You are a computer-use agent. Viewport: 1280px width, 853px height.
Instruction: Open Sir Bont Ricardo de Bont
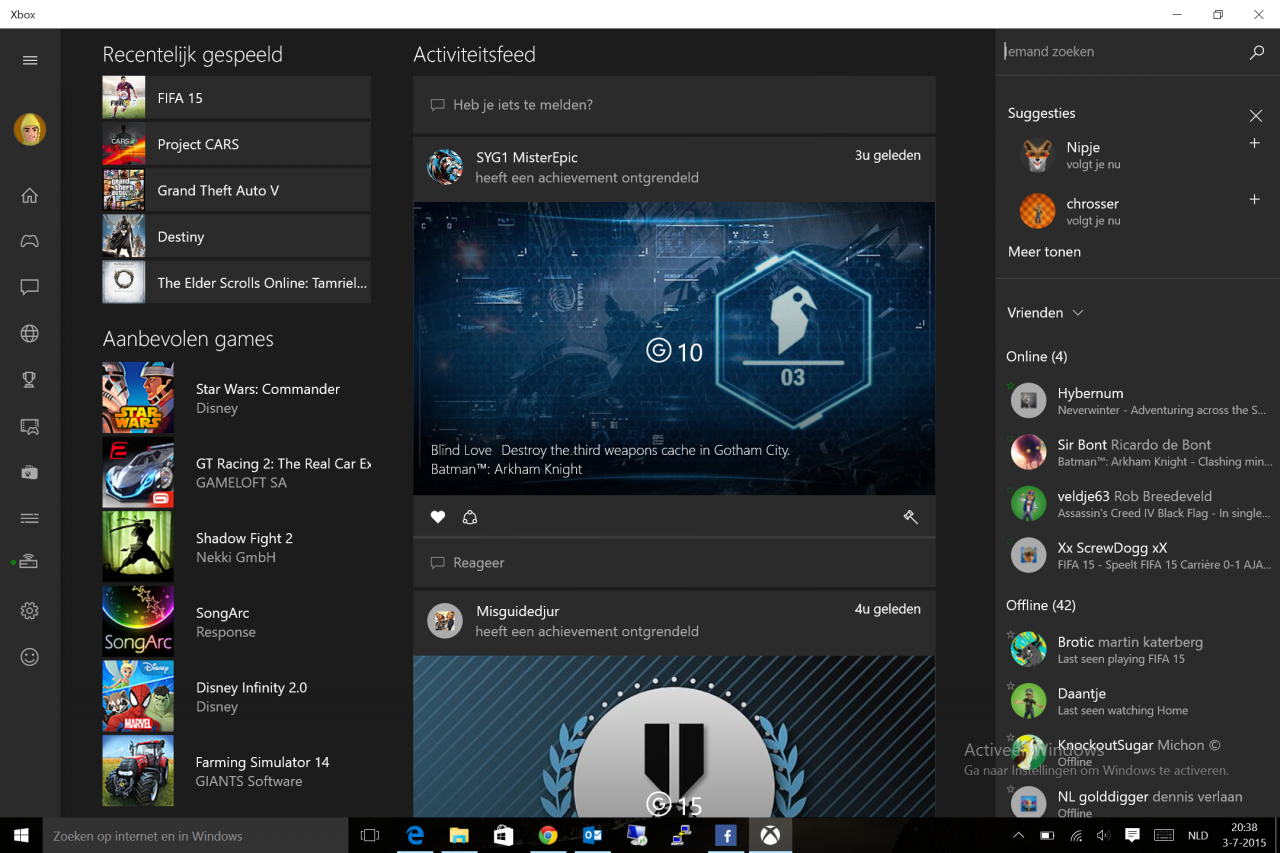coord(1138,452)
